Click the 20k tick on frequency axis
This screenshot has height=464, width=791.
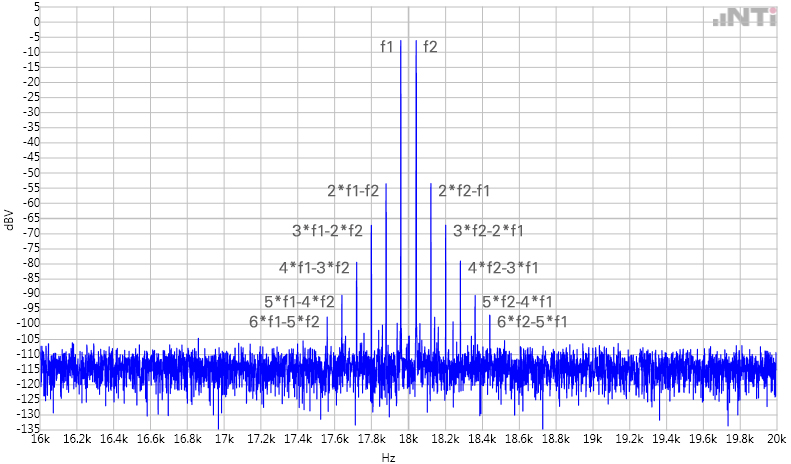tap(775, 438)
